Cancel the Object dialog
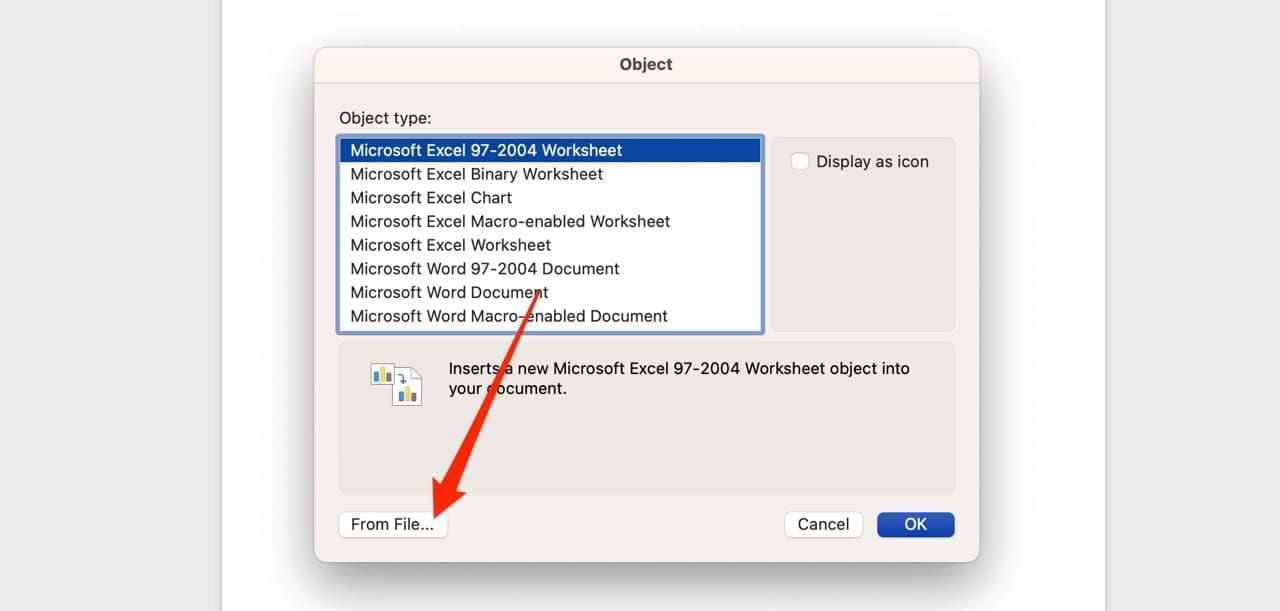This screenshot has width=1280, height=611. (x=823, y=524)
